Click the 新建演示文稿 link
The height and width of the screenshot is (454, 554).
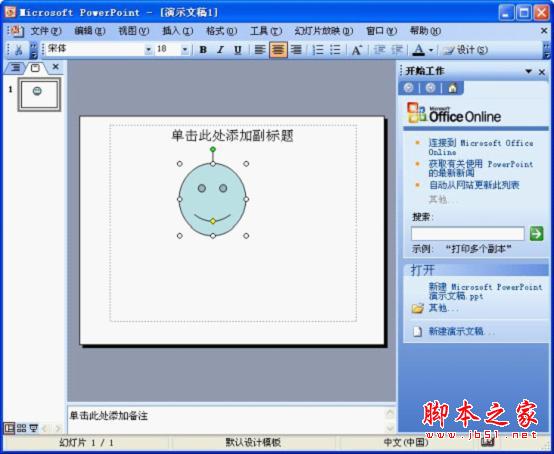point(461,331)
